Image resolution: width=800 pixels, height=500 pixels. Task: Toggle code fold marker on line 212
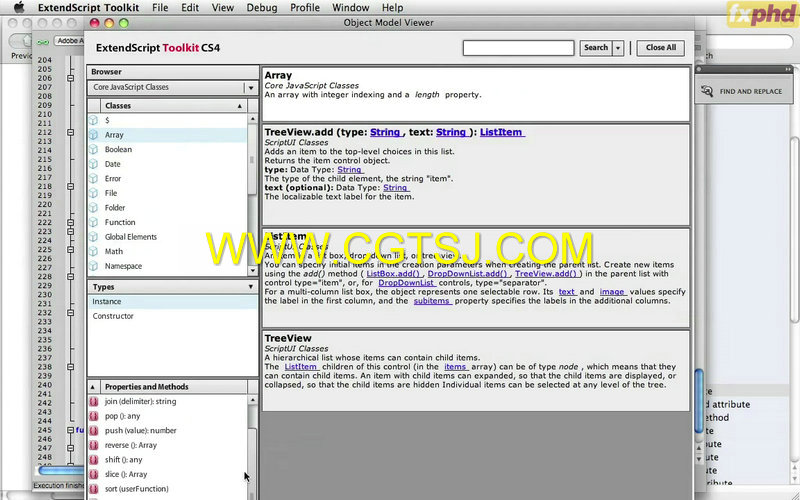70,132
